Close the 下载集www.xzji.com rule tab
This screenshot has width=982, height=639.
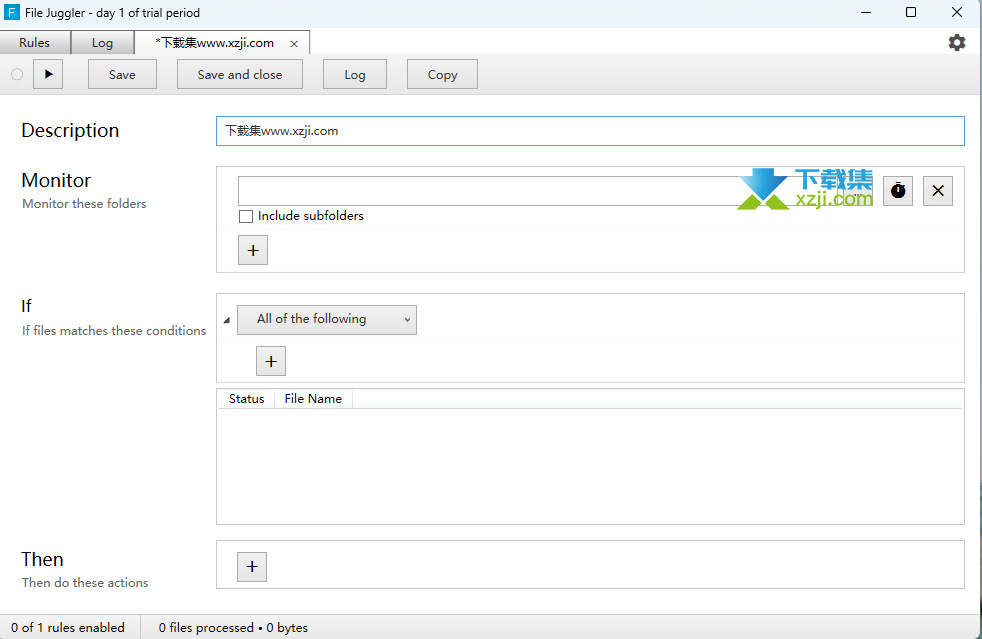[294, 44]
